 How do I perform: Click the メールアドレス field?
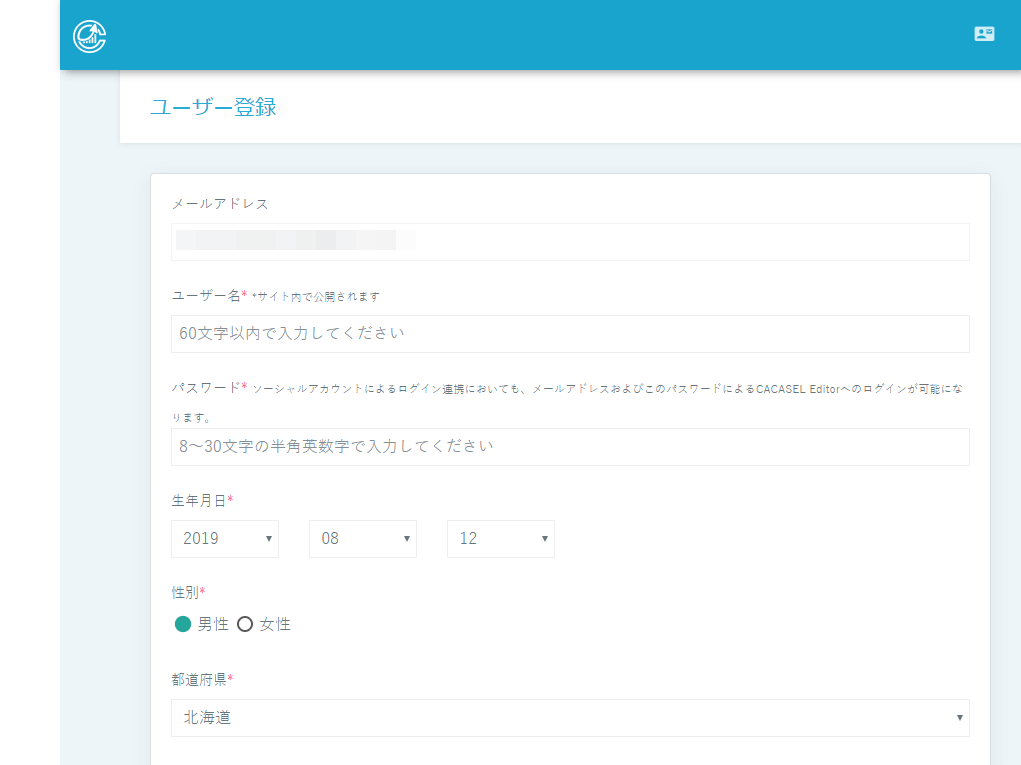(570, 241)
